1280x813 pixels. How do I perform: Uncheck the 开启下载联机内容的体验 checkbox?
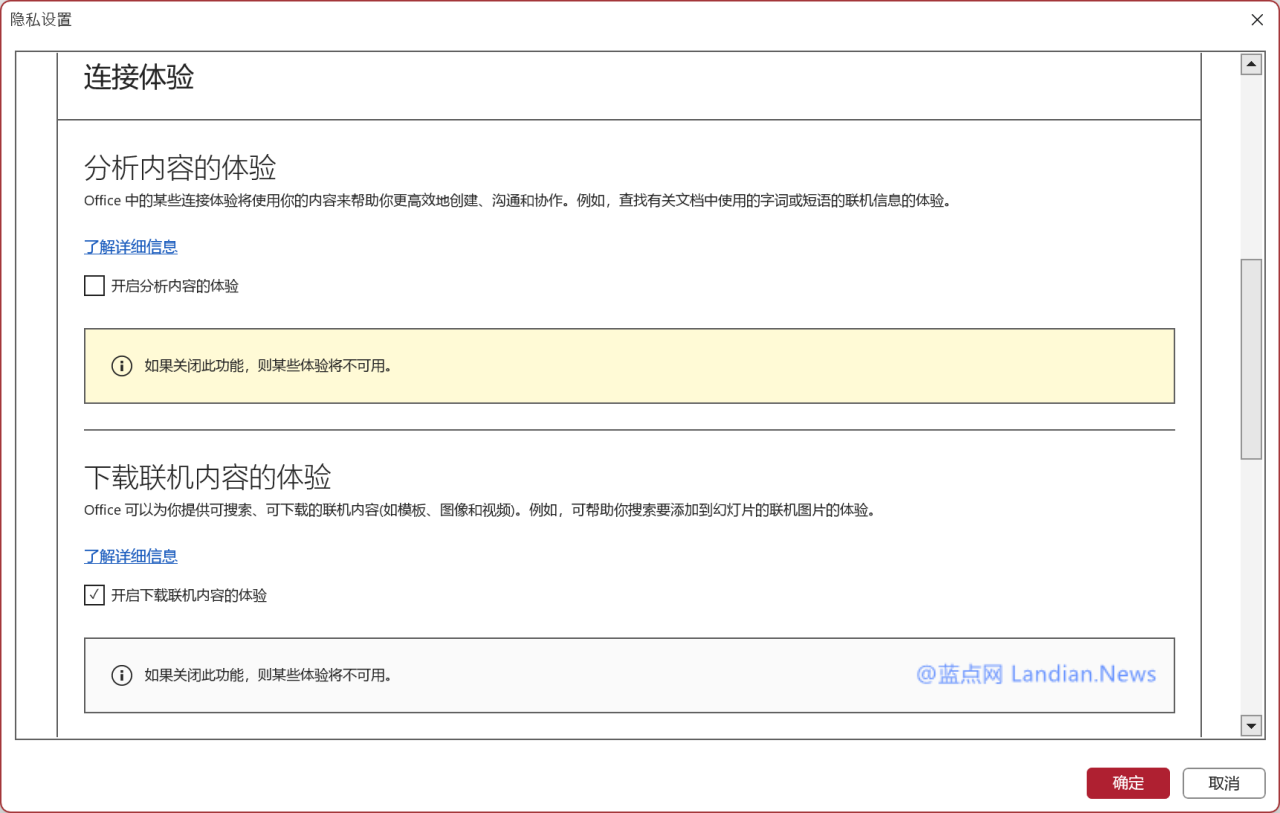coord(94,595)
